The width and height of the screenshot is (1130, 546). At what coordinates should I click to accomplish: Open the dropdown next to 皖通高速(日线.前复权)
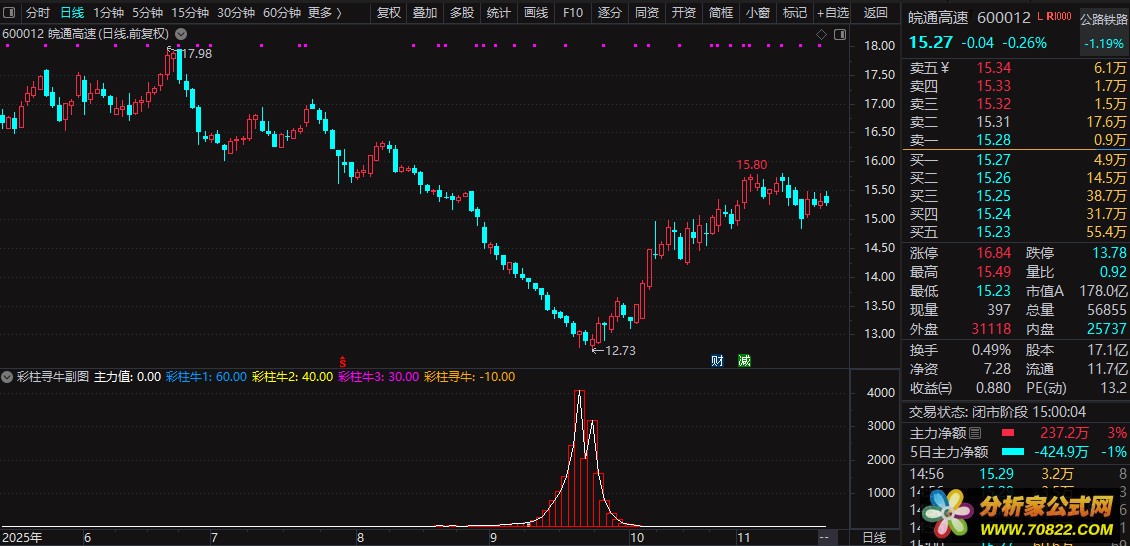click(179, 34)
